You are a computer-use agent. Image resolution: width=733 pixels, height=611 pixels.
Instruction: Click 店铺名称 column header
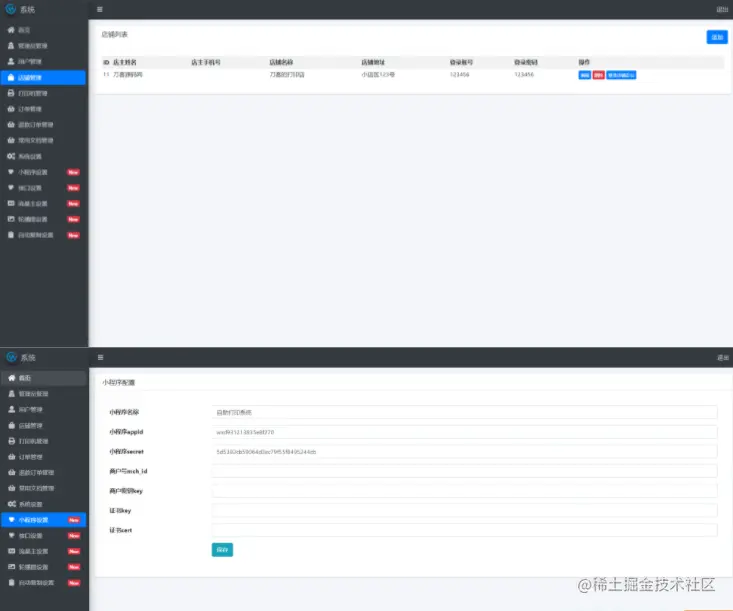click(x=281, y=62)
